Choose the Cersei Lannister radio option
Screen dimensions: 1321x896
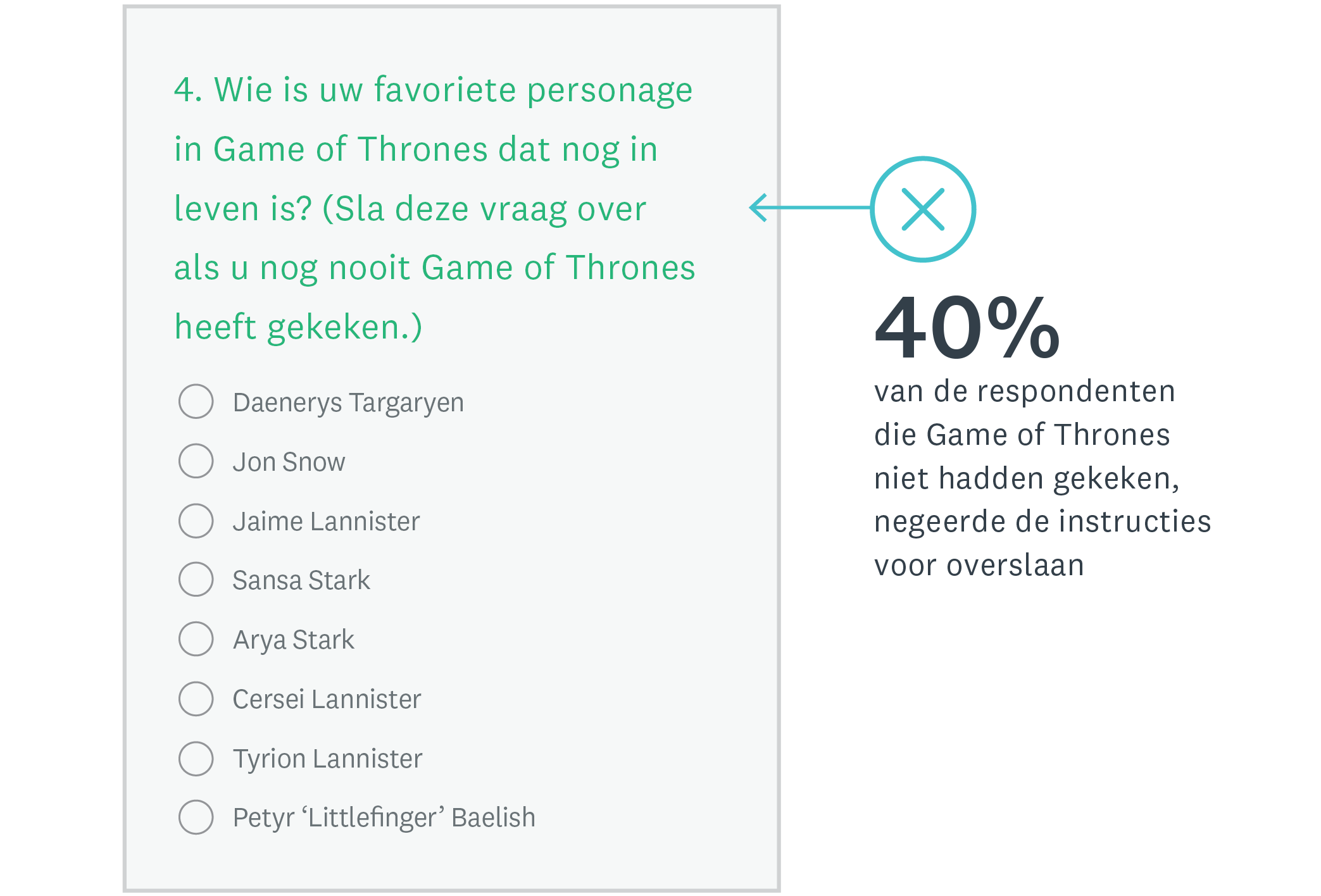[196, 699]
